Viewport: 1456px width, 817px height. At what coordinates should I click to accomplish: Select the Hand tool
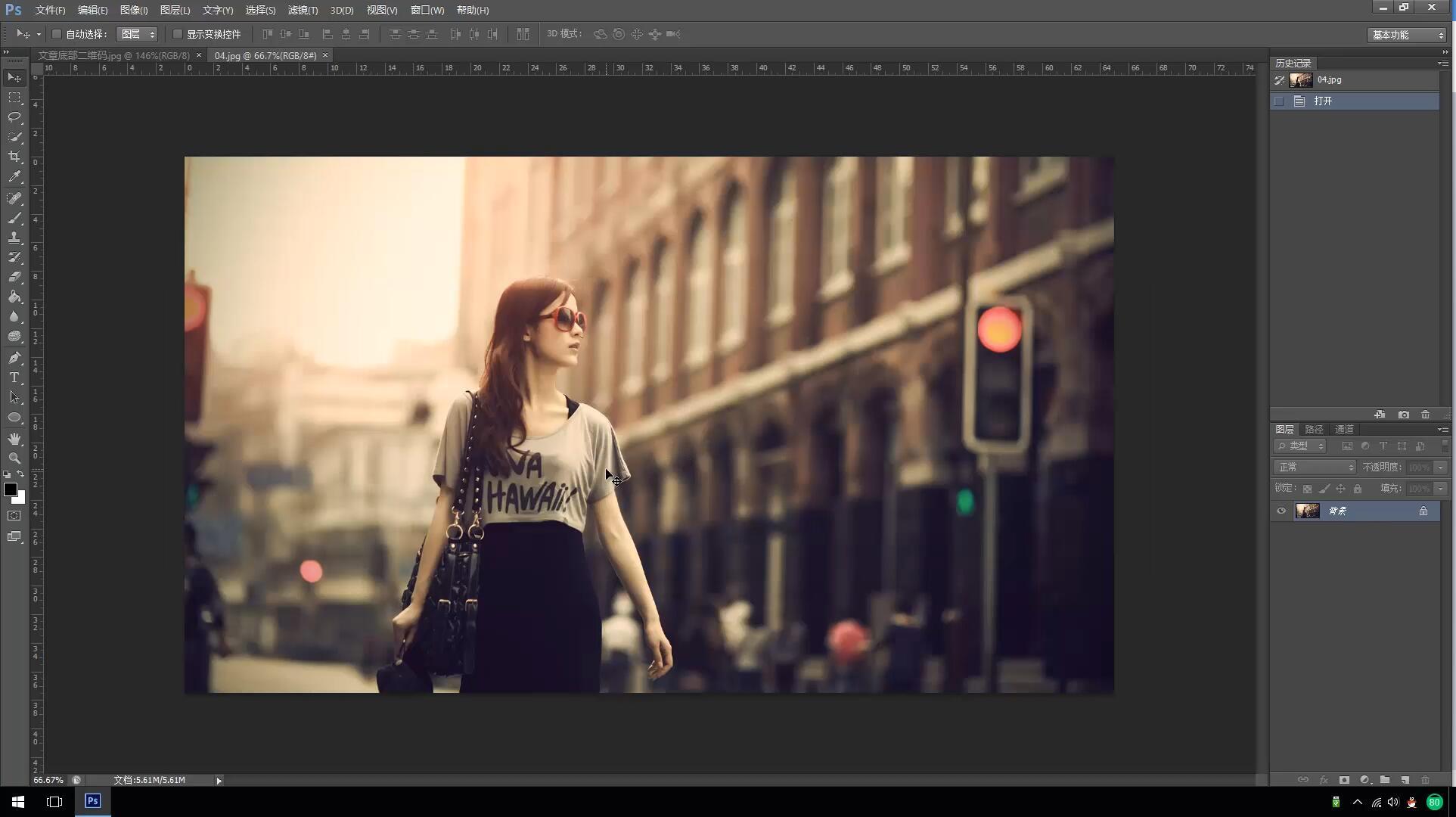click(14, 439)
